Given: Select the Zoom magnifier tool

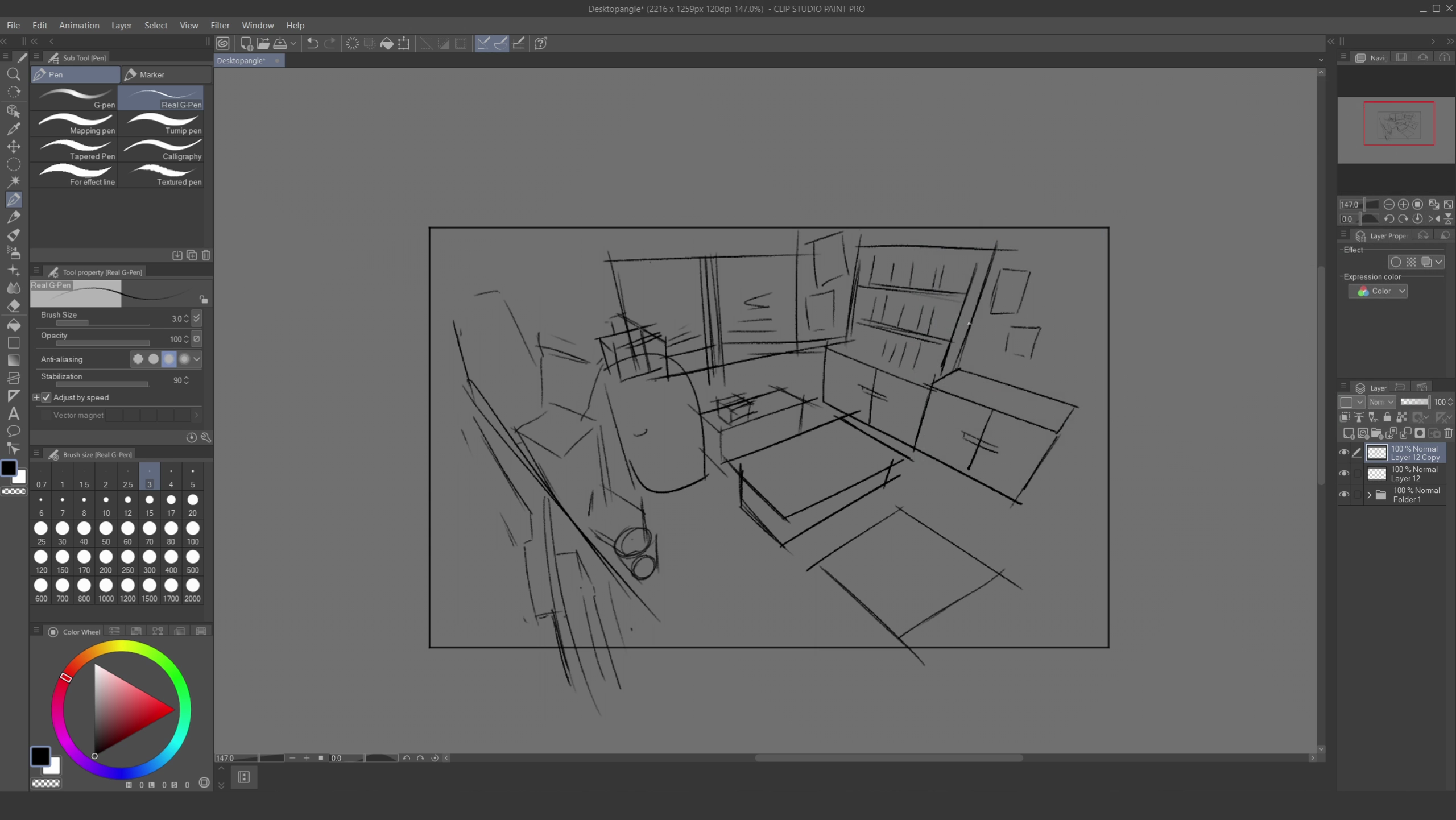Looking at the screenshot, I should (14, 74).
